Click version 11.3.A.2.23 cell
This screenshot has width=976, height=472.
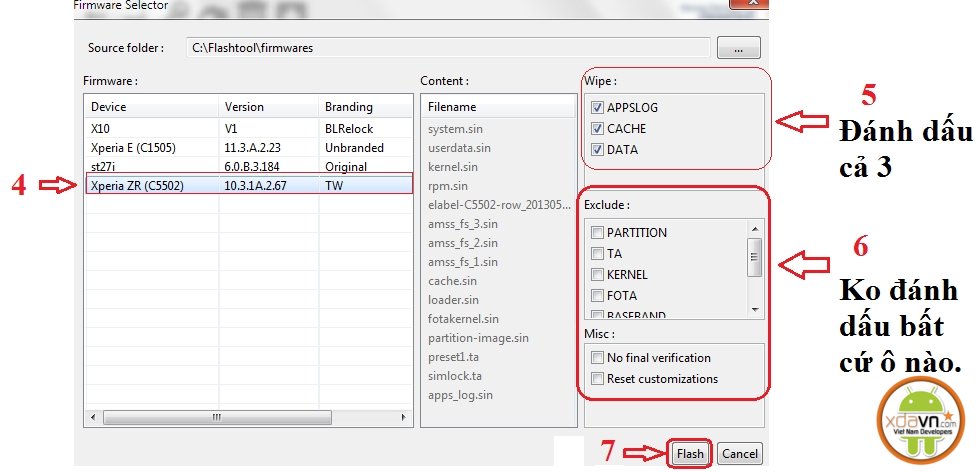[254, 148]
